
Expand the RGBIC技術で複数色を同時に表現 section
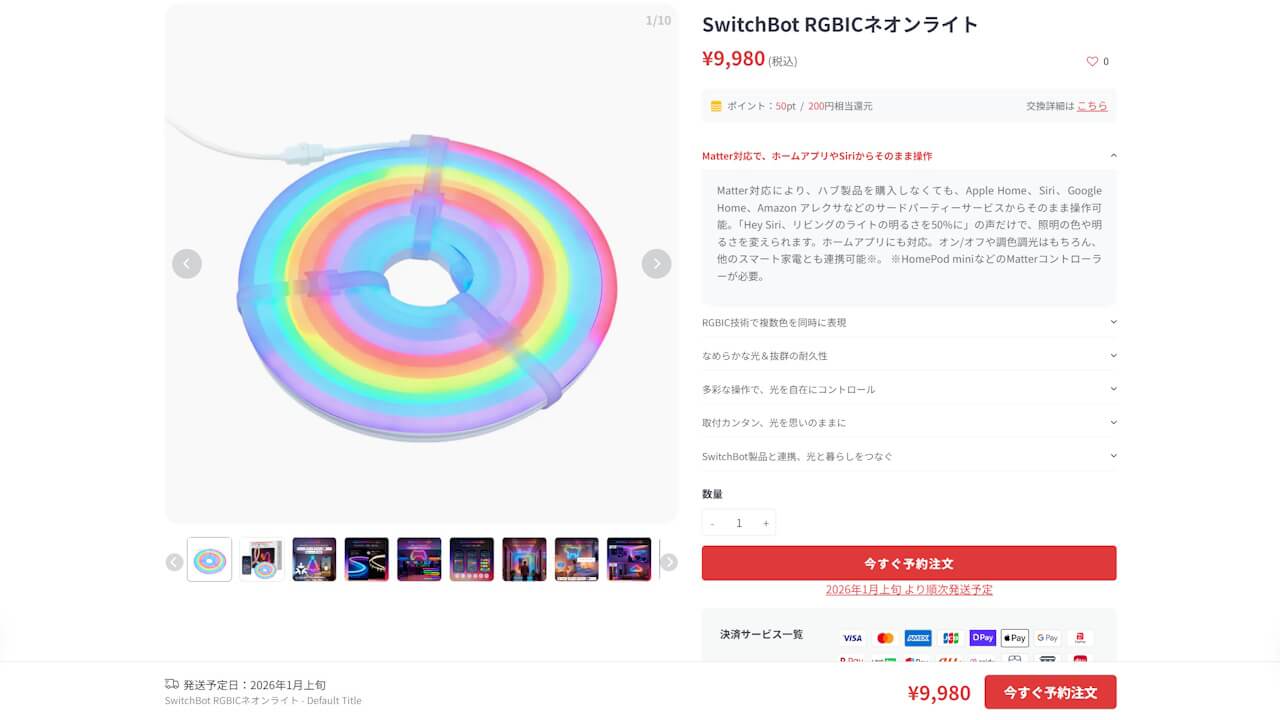[x=1113, y=322]
